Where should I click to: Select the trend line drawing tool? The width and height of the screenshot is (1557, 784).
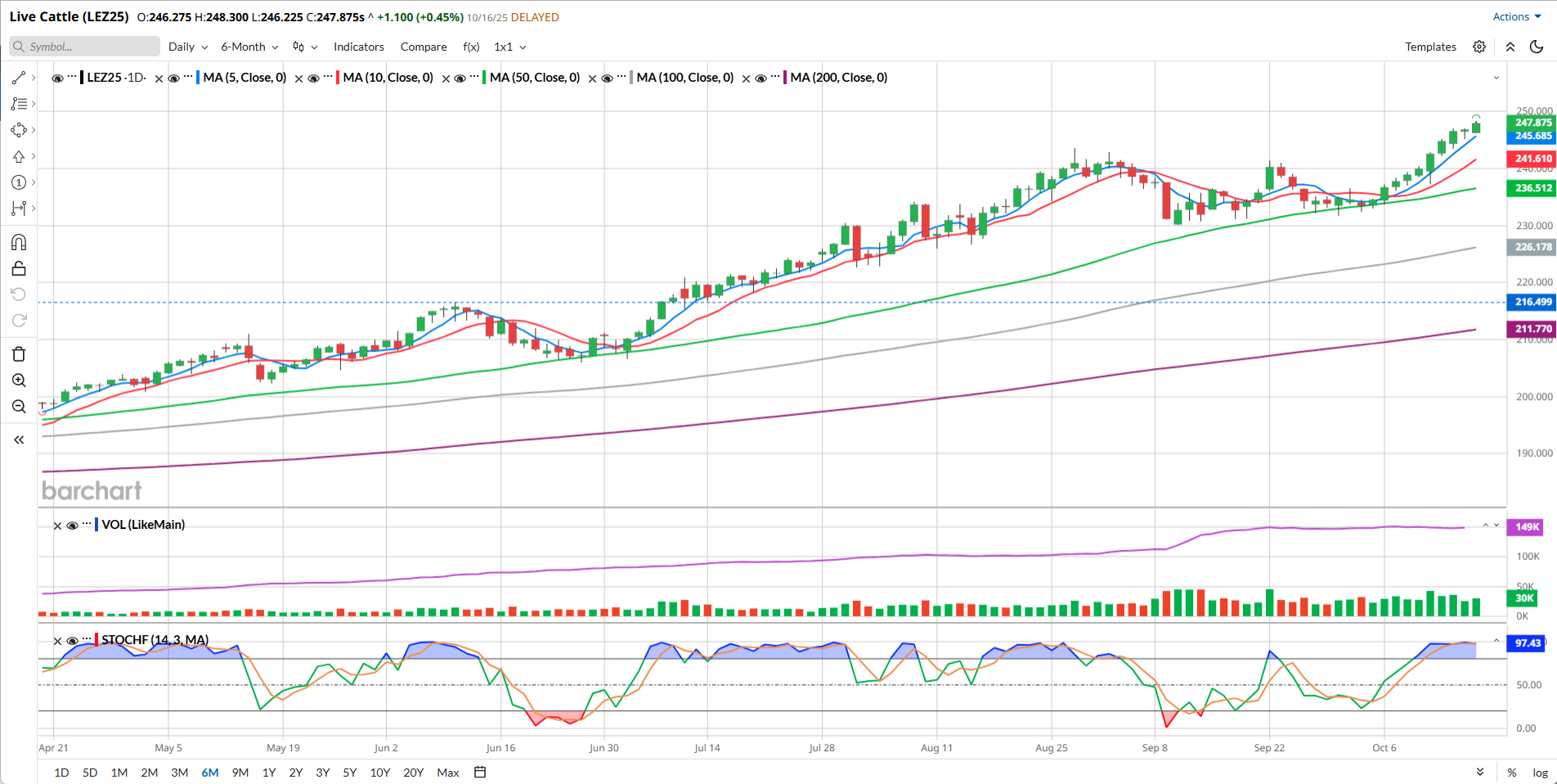click(x=19, y=78)
